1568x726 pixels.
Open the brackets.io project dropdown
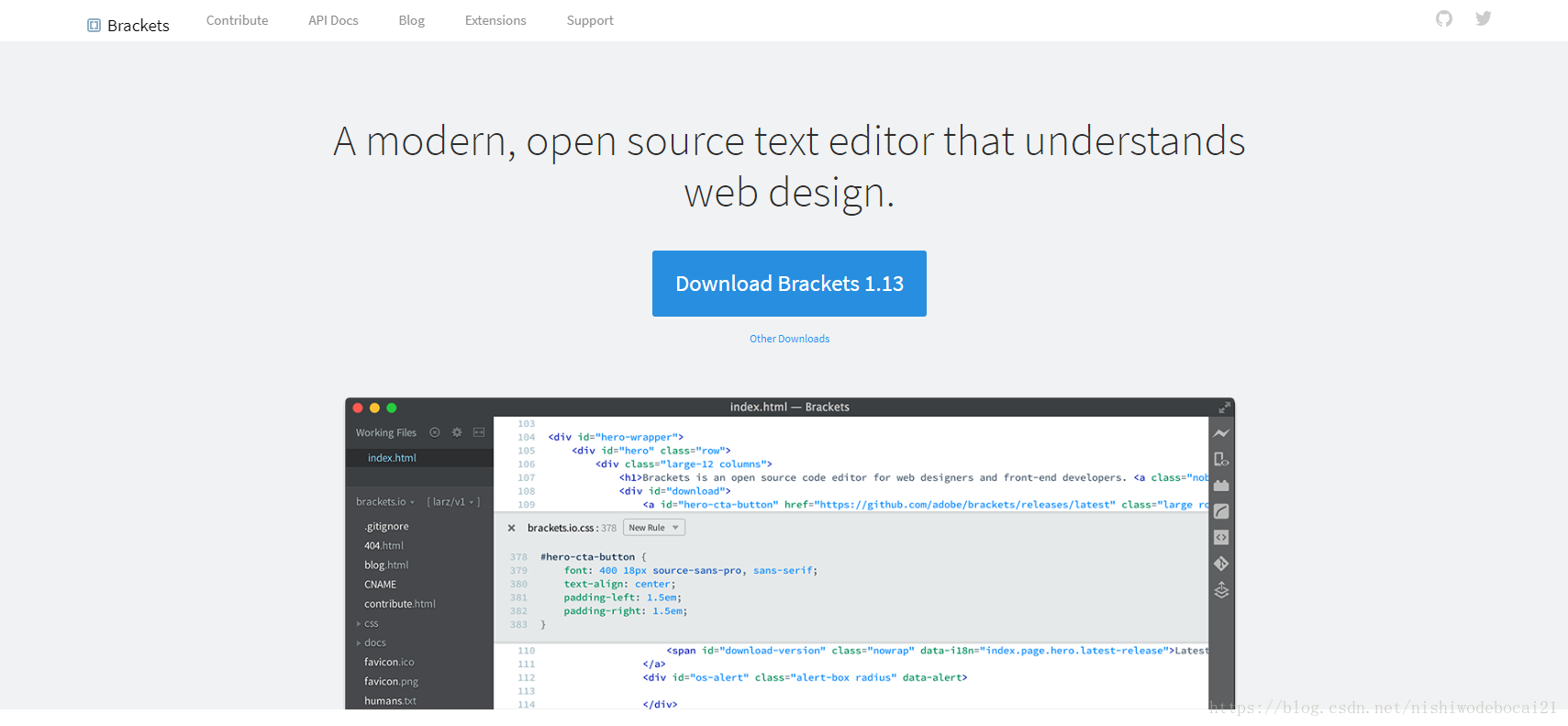coord(385,502)
